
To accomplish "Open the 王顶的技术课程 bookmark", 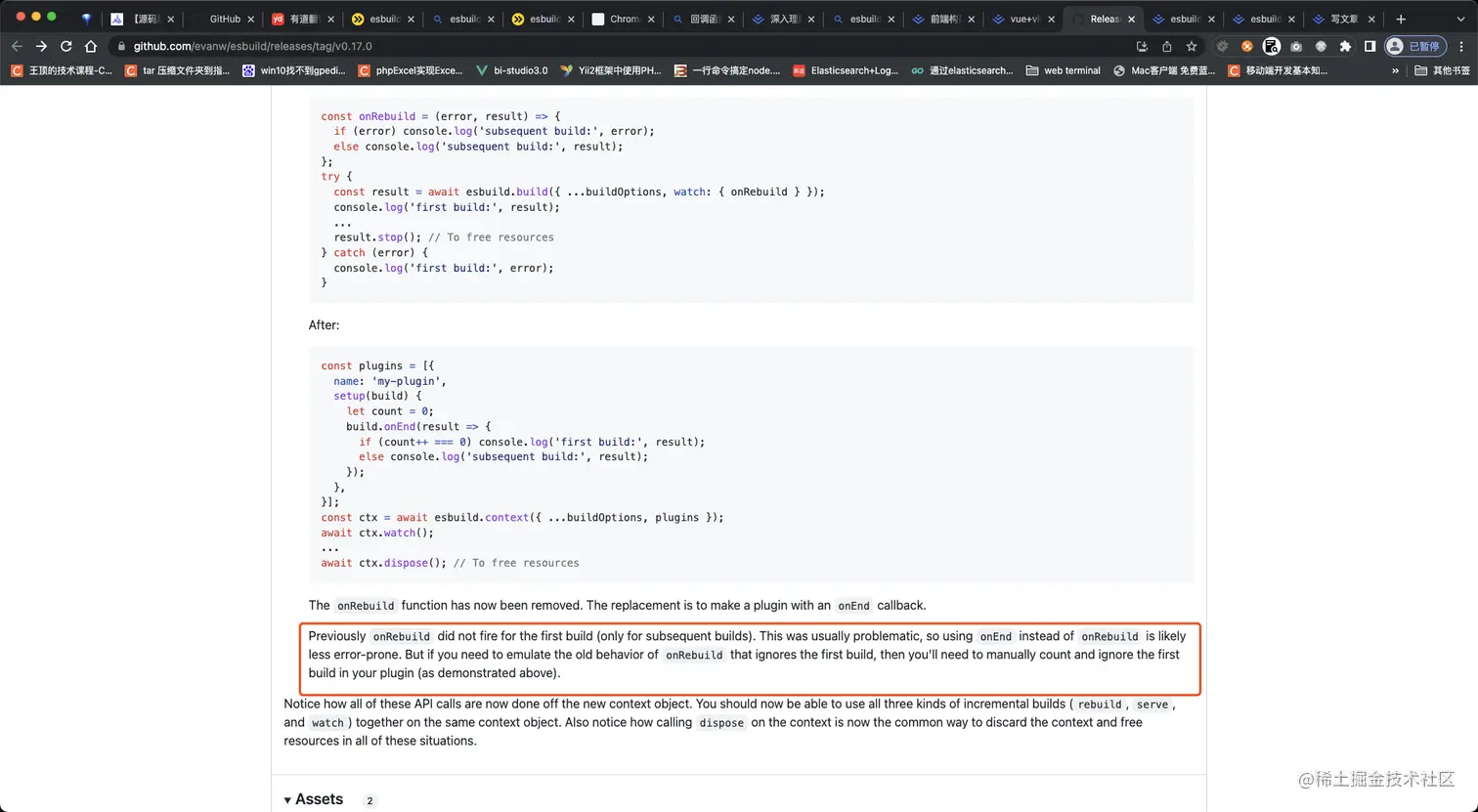I will (x=62, y=70).
